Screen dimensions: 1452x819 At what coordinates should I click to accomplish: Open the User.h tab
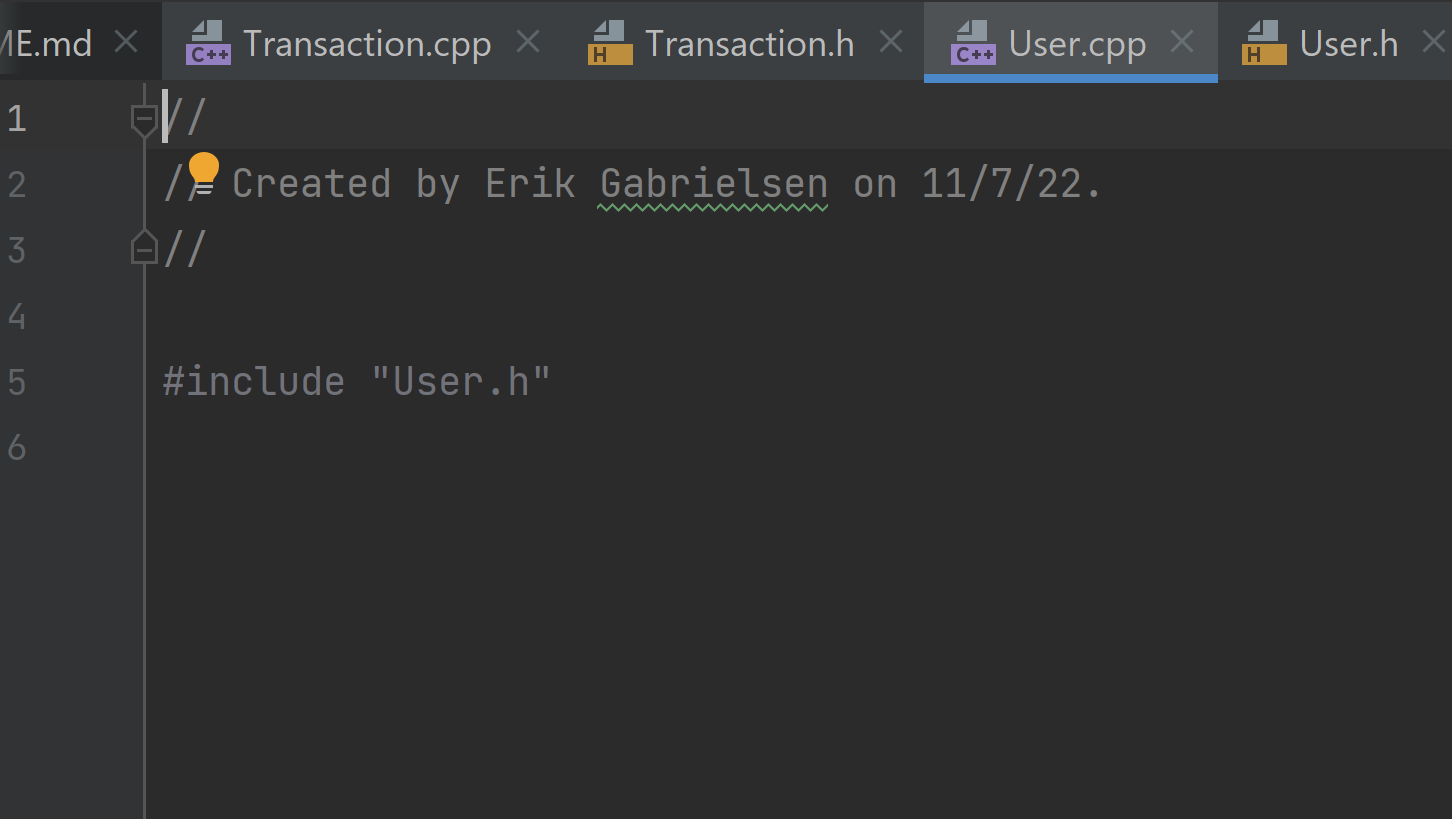coord(1348,43)
